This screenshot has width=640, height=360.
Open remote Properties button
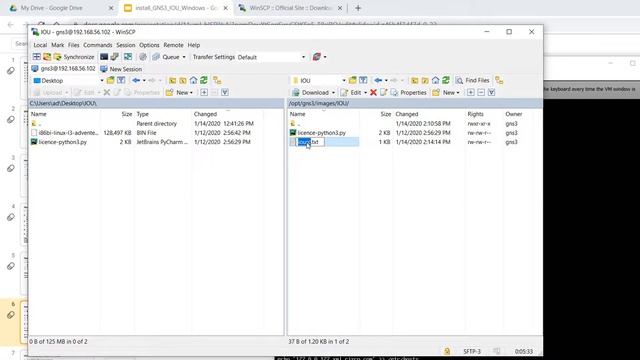(x=409, y=93)
